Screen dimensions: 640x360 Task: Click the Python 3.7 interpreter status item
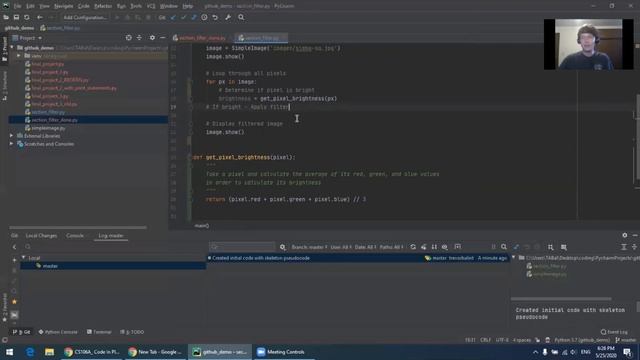point(582,340)
